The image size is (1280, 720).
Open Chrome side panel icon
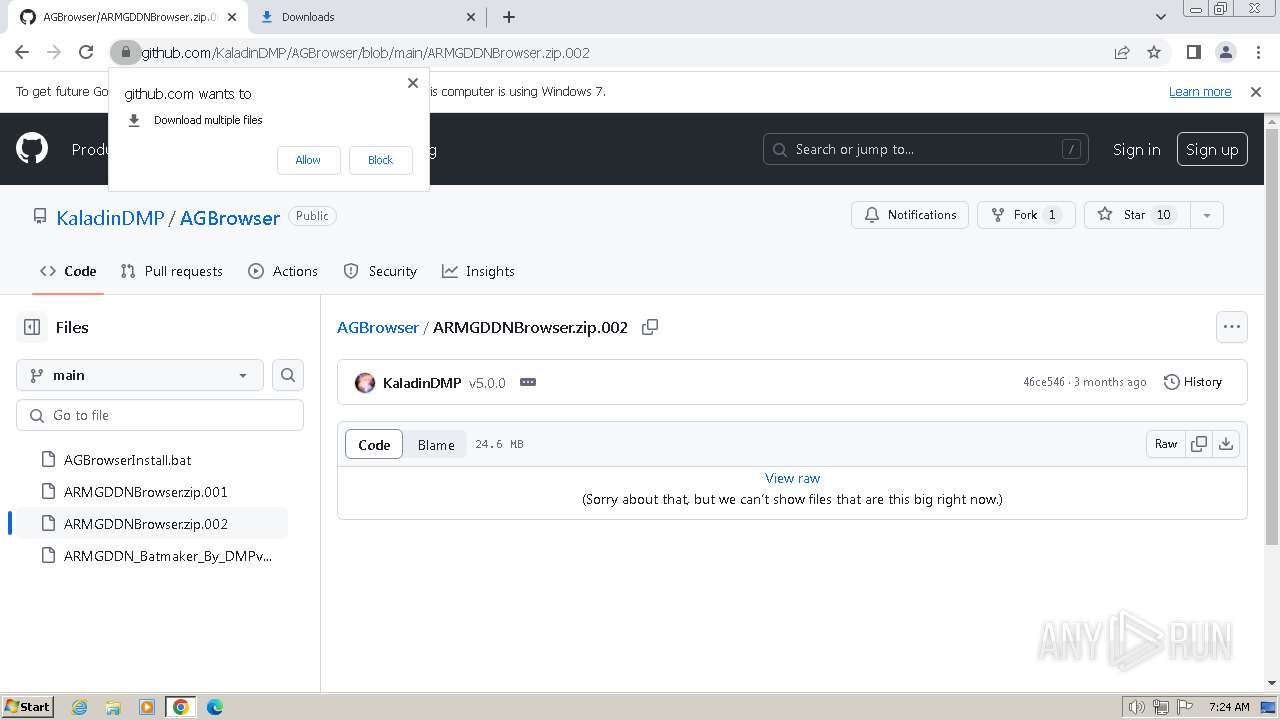1193,52
